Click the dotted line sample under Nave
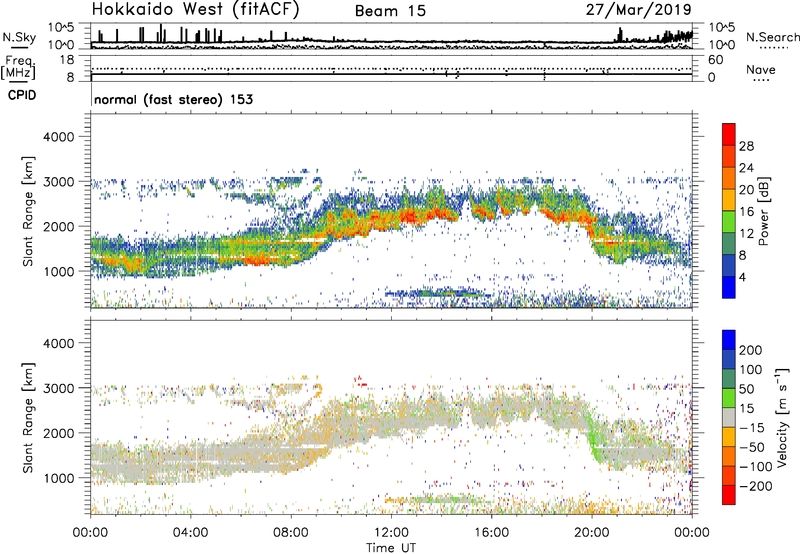Viewport: 800px width, 554px height. pyautogui.click(x=761, y=80)
